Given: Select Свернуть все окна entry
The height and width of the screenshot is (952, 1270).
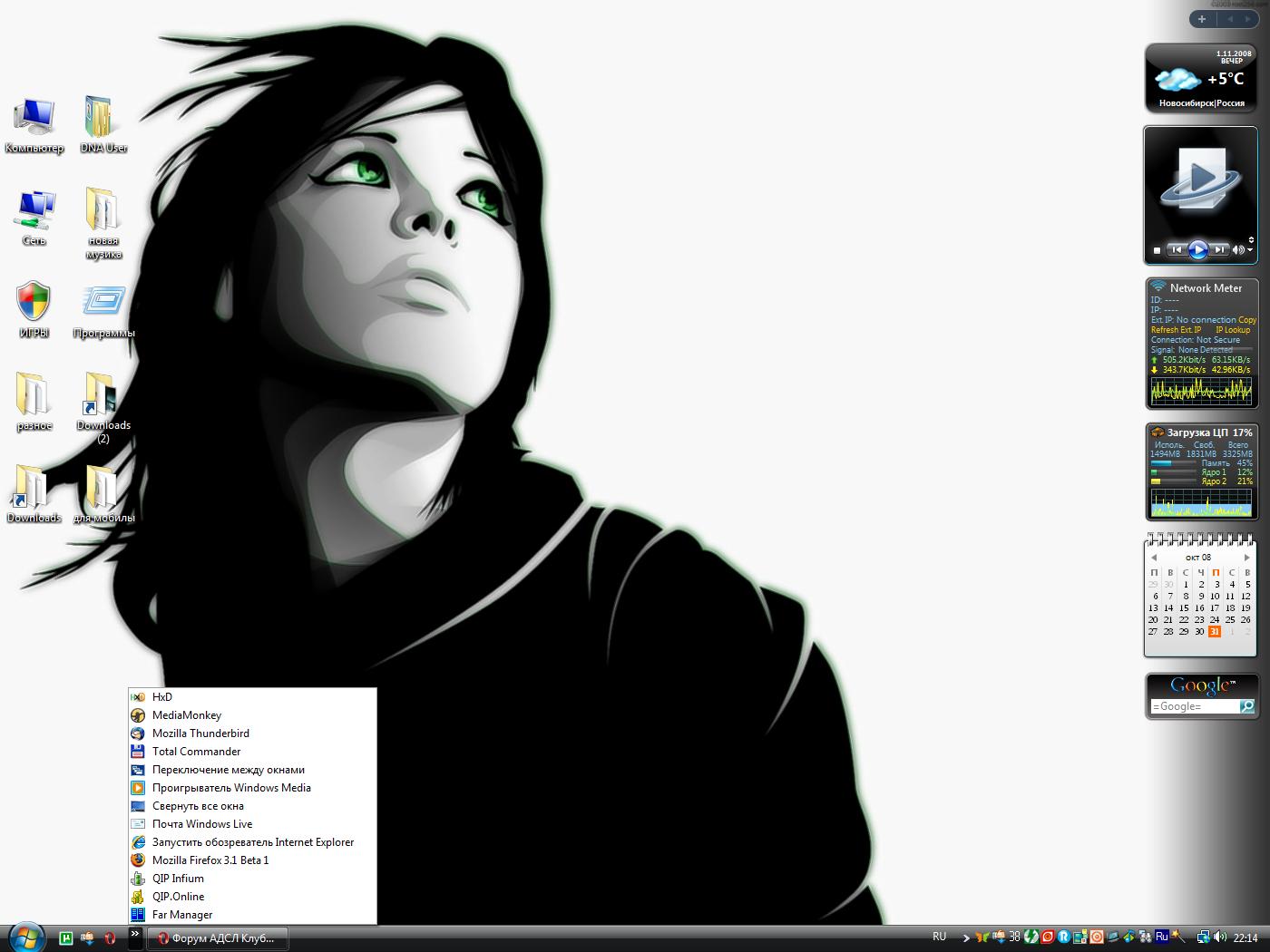Looking at the screenshot, I should [252, 806].
